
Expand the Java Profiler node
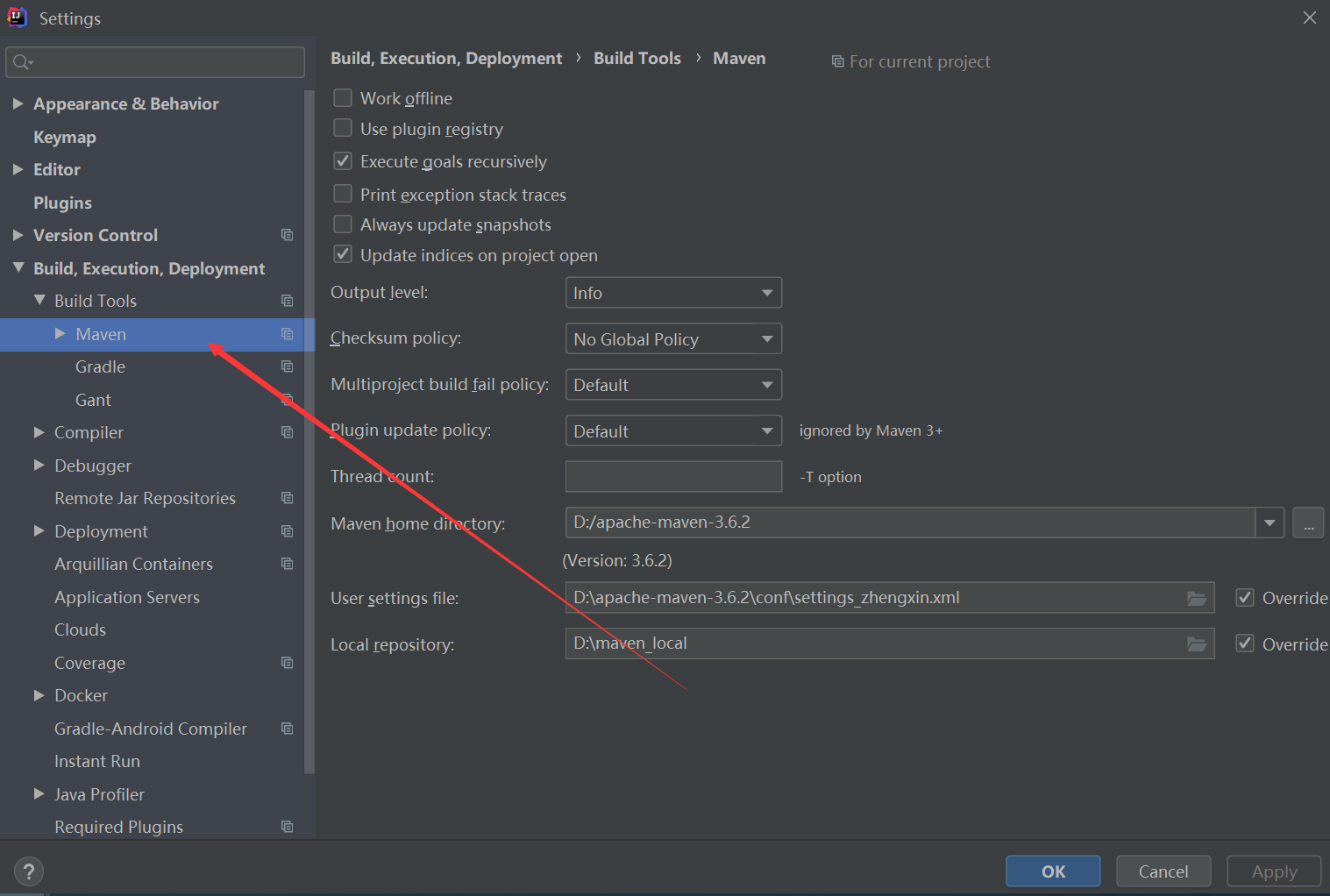tap(39, 793)
